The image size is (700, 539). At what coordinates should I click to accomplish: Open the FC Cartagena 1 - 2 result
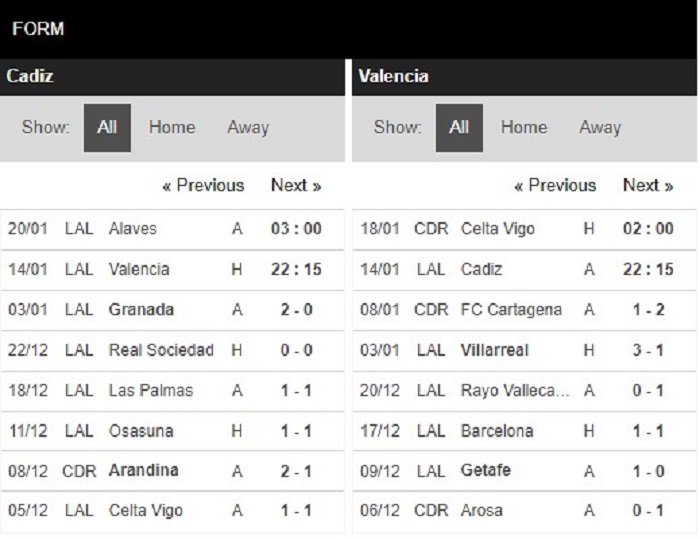tap(524, 310)
